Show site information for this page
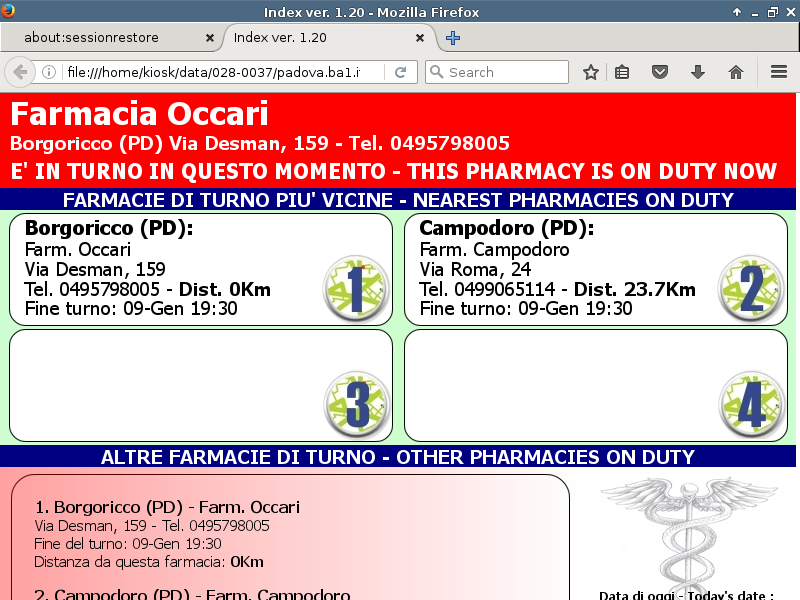 pyautogui.click(x=48, y=72)
